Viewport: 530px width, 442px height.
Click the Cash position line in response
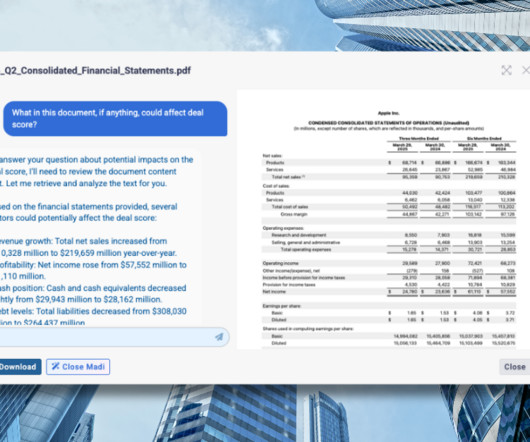click(93, 294)
